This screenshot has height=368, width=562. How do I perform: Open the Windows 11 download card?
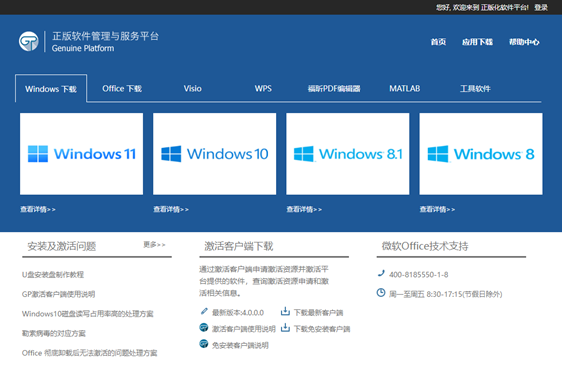point(81,154)
